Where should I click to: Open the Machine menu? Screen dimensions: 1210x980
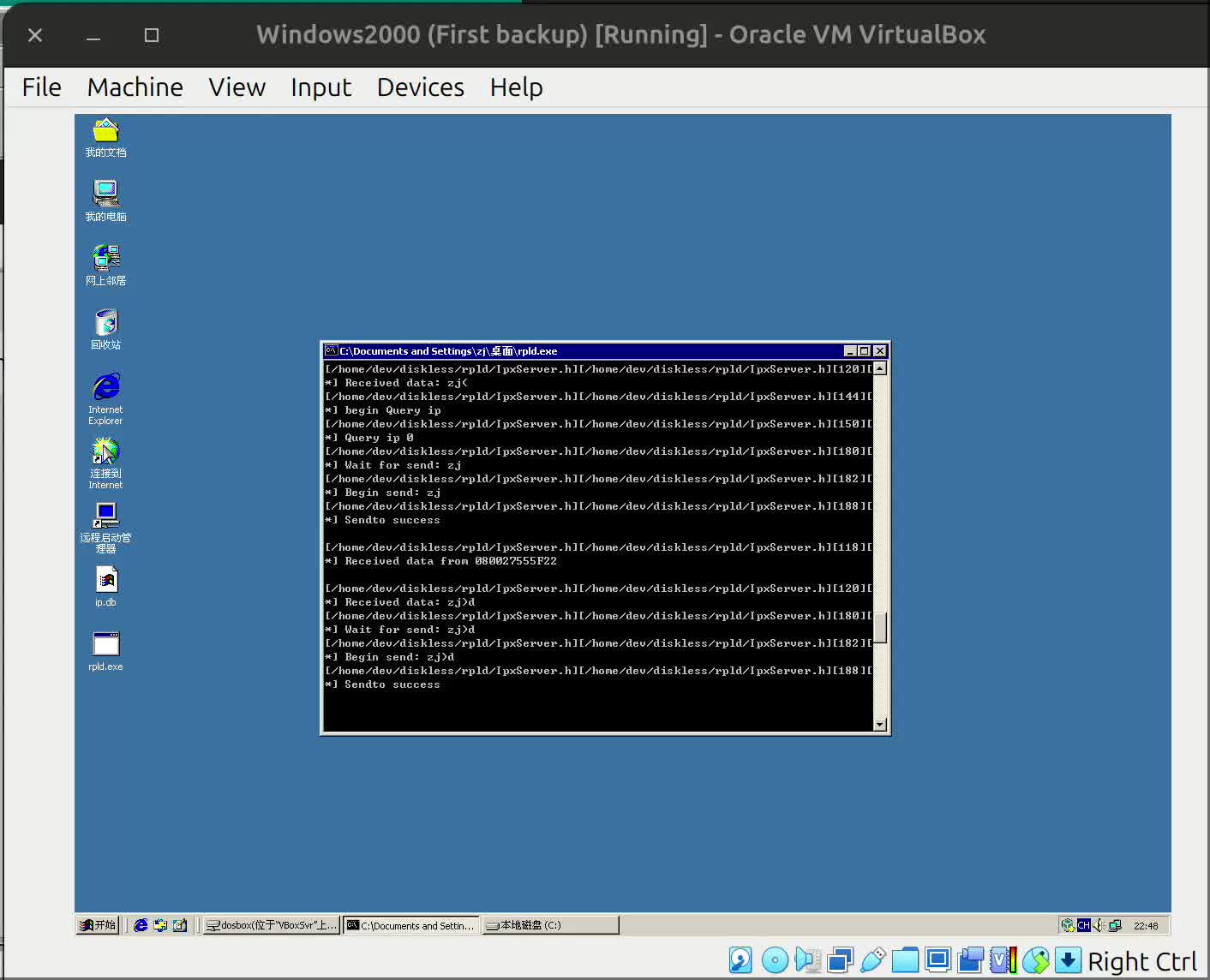135,87
